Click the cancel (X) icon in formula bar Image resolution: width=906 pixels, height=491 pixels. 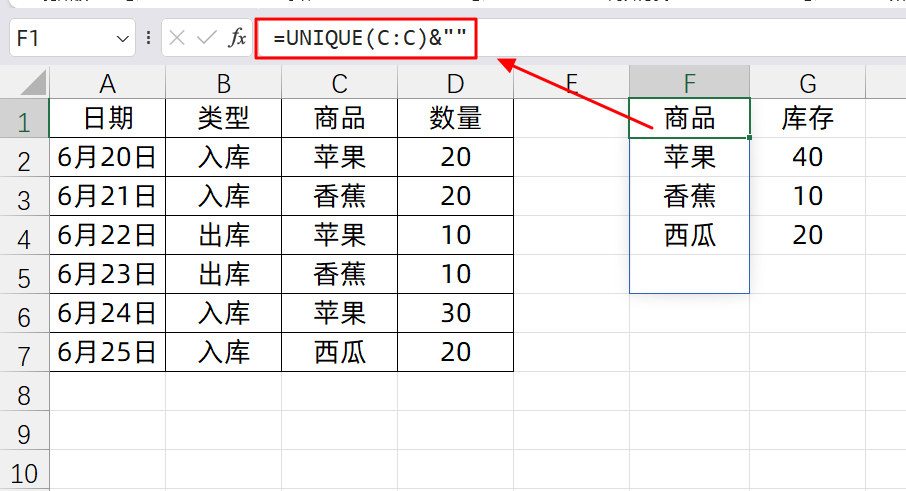click(177, 38)
